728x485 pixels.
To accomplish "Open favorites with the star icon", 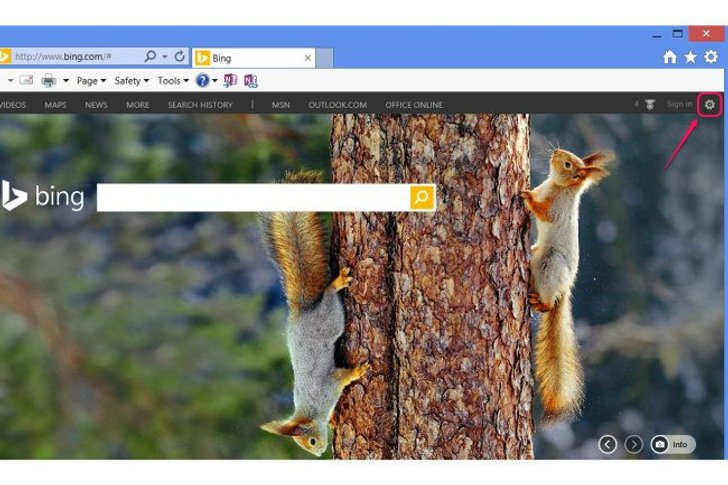I will (690, 57).
